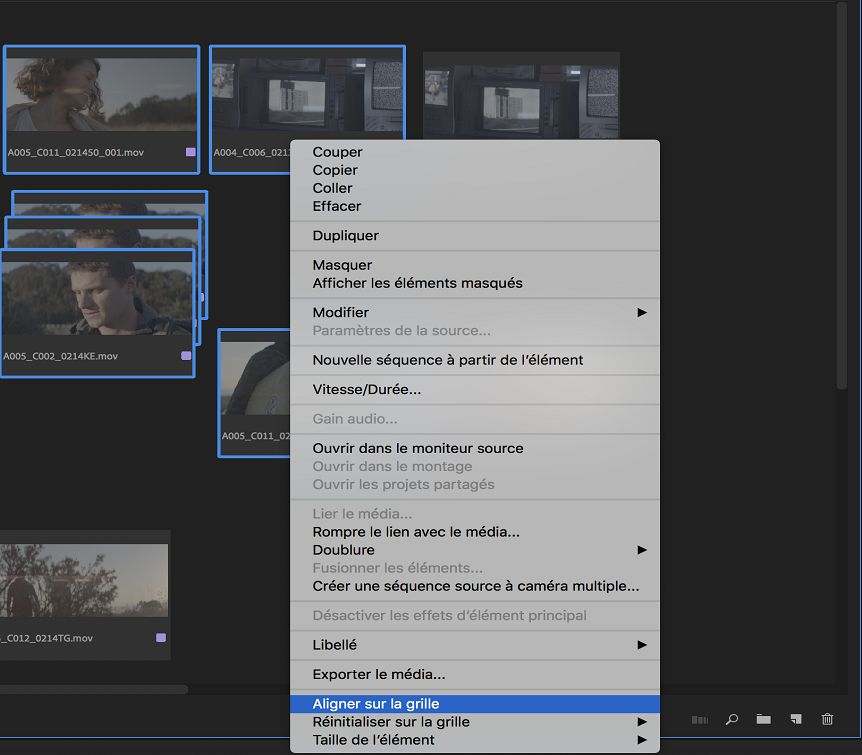The width and height of the screenshot is (862, 755).
Task: Click the Automate to Sequence icon
Action: pyautogui.click(x=700, y=719)
